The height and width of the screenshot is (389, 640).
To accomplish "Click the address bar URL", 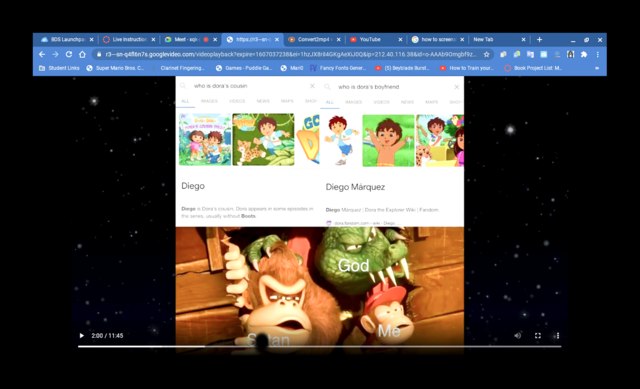I will [291, 54].
